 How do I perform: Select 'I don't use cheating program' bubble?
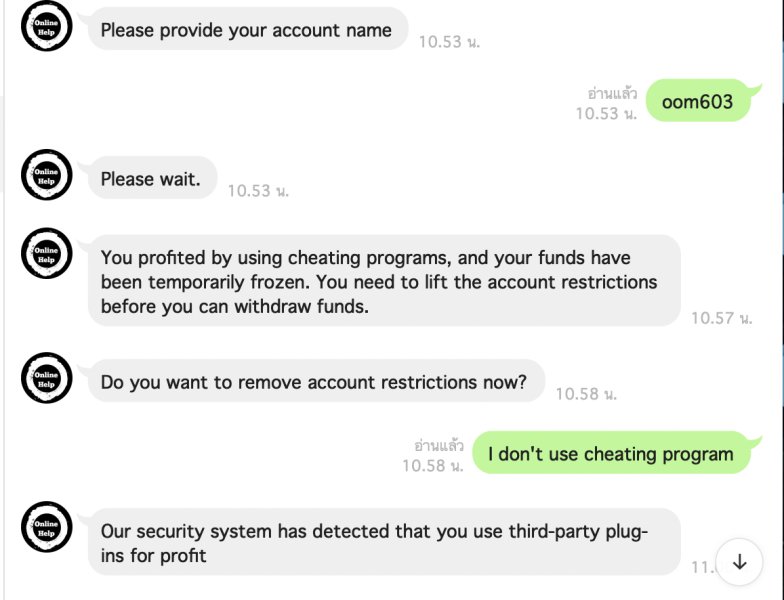click(610, 454)
